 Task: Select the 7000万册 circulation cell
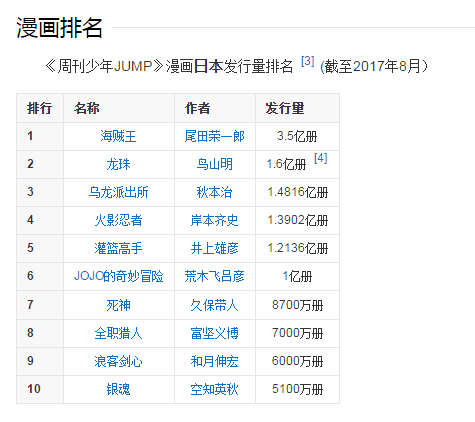point(297,333)
